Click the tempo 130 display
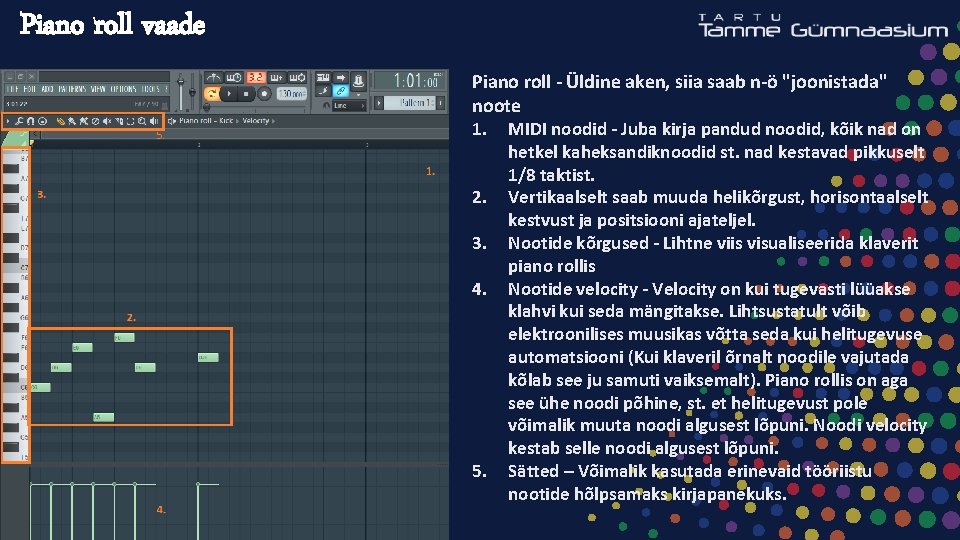Viewport: 960px width, 540px height. [x=292, y=94]
